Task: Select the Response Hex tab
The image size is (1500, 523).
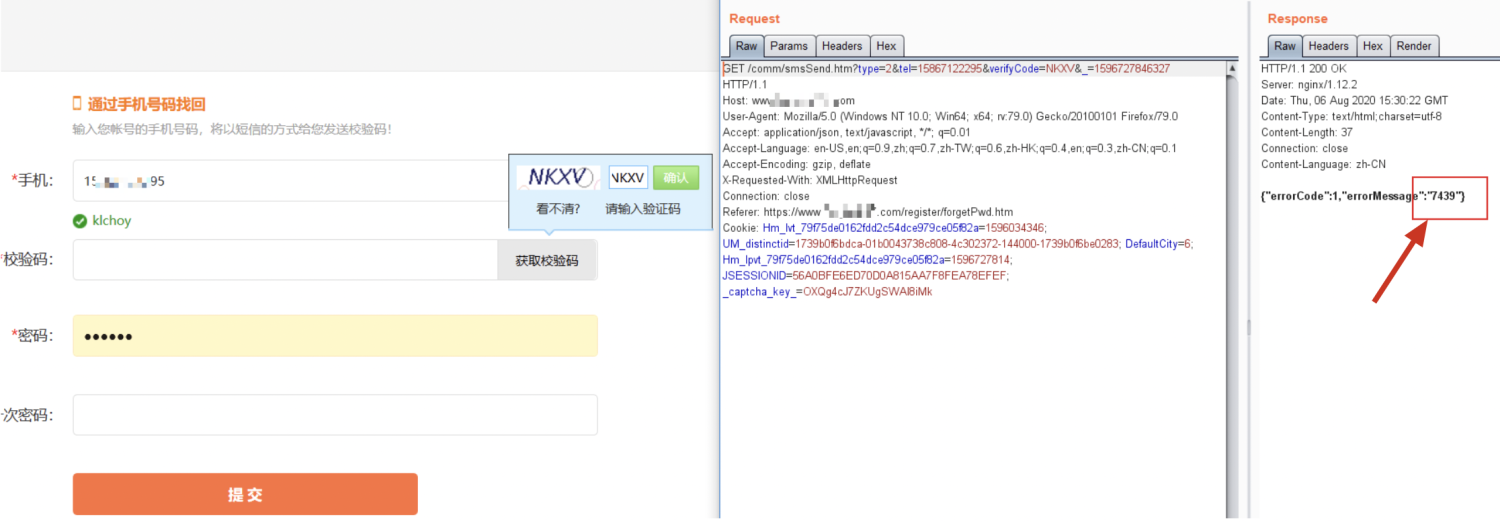Action: tap(1373, 46)
